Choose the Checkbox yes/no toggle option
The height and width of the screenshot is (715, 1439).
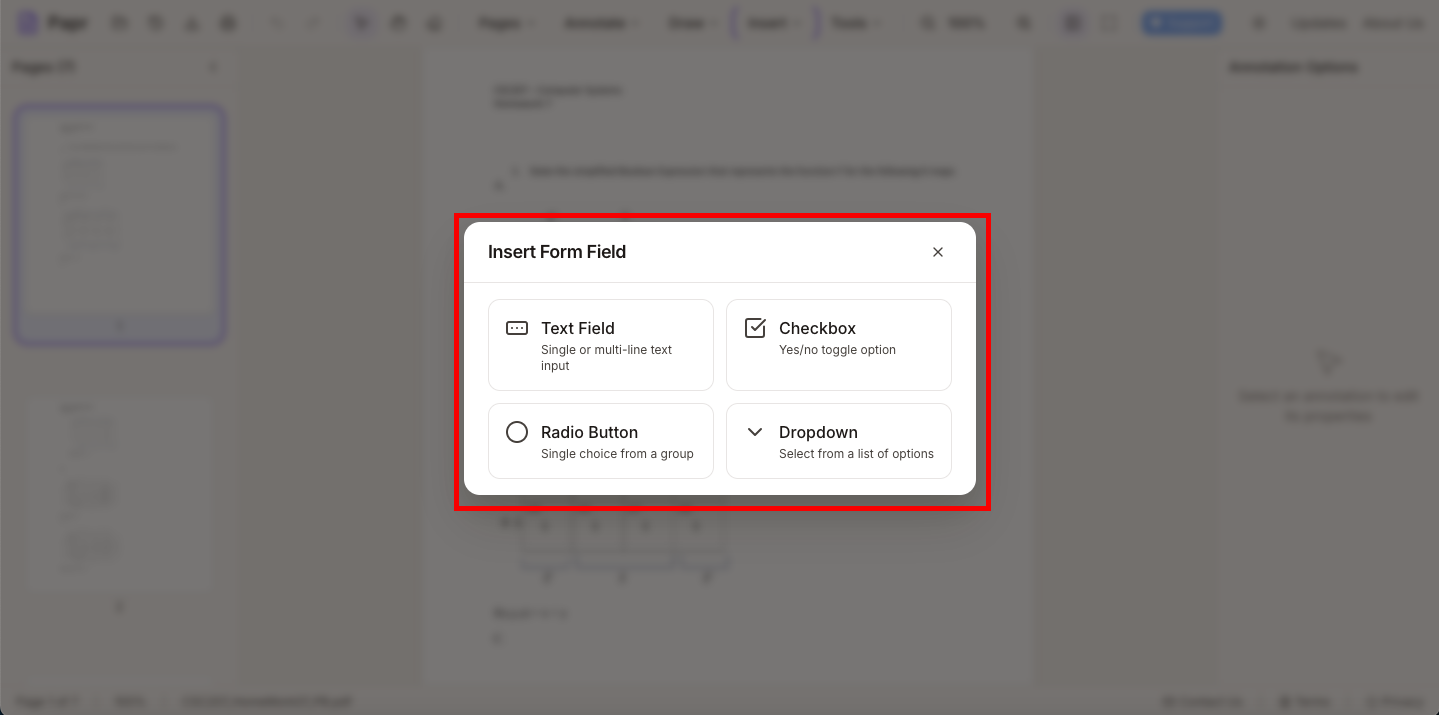(838, 344)
